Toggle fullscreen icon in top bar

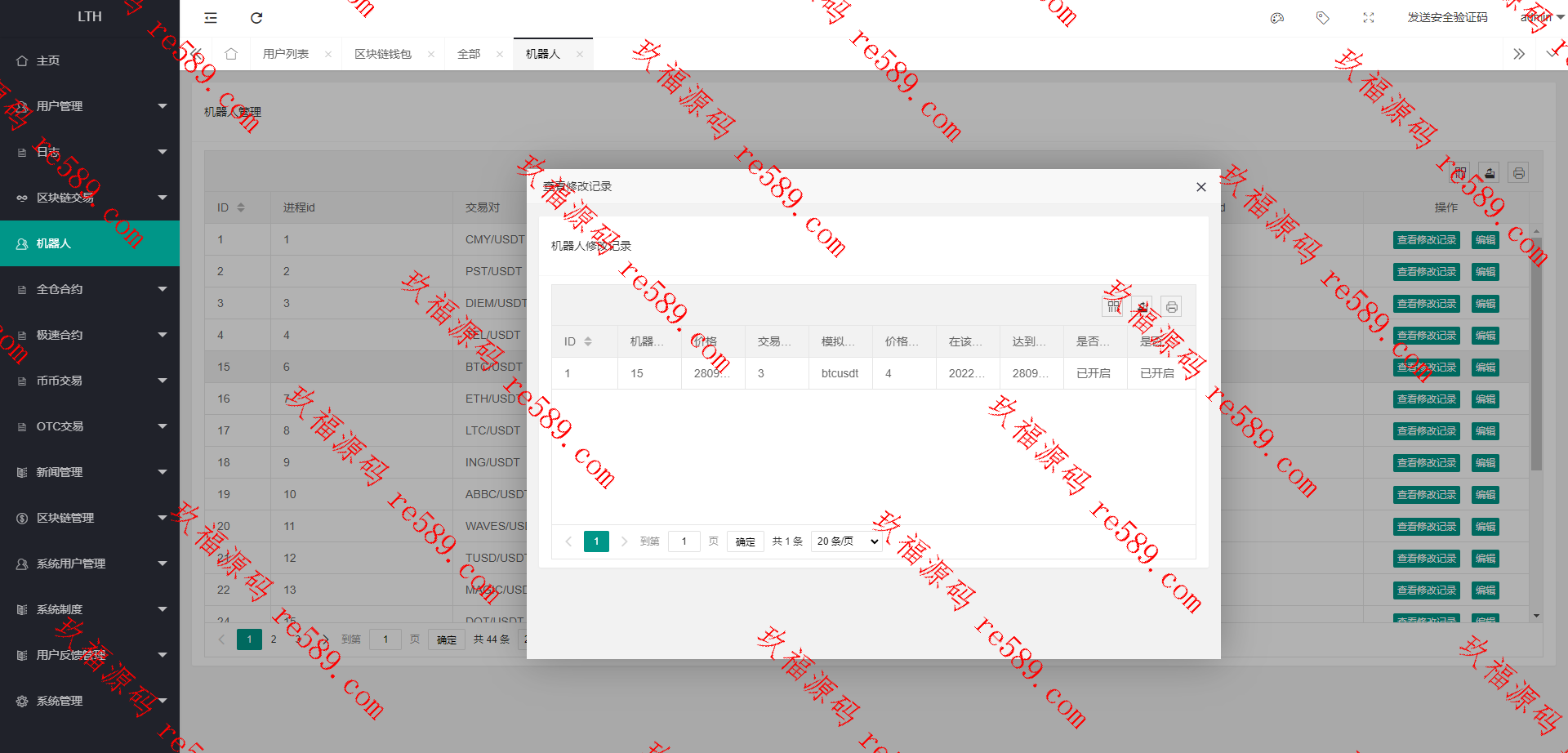click(1369, 18)
